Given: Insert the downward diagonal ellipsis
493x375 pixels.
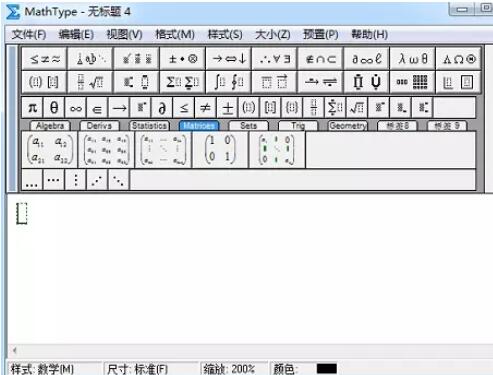Looking at the screenshot, I should (x=118, y=180).
